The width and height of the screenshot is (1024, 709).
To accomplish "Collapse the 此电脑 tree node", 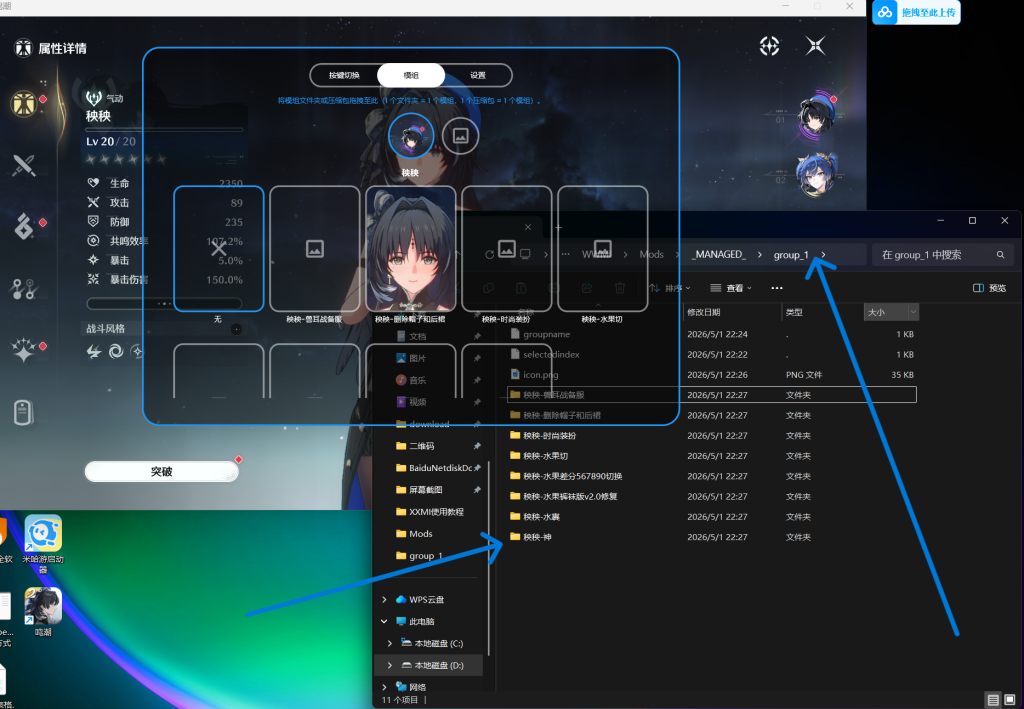I will [384, 622].
